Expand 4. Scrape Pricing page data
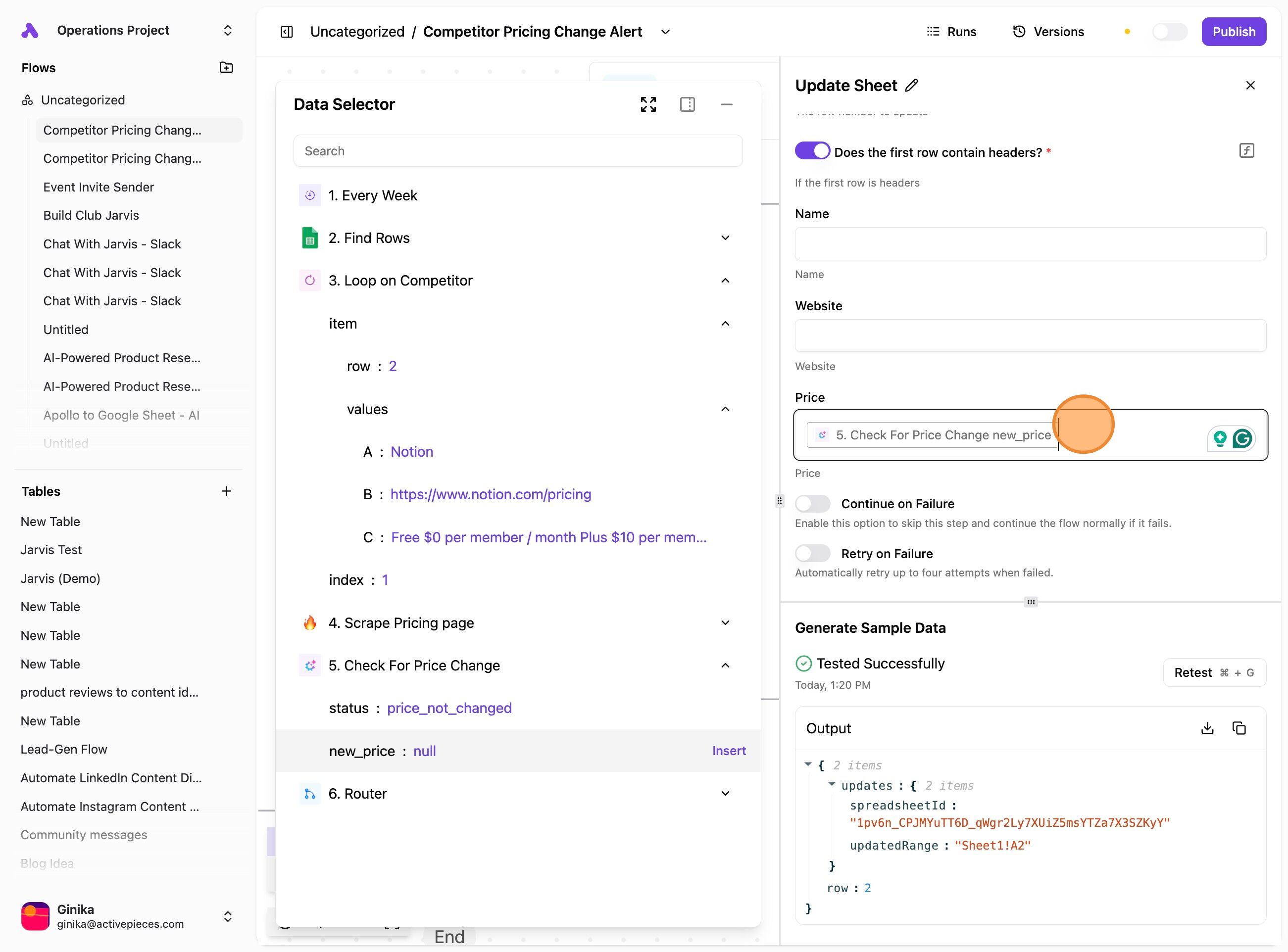1288x952 pixels. point(725,623)
